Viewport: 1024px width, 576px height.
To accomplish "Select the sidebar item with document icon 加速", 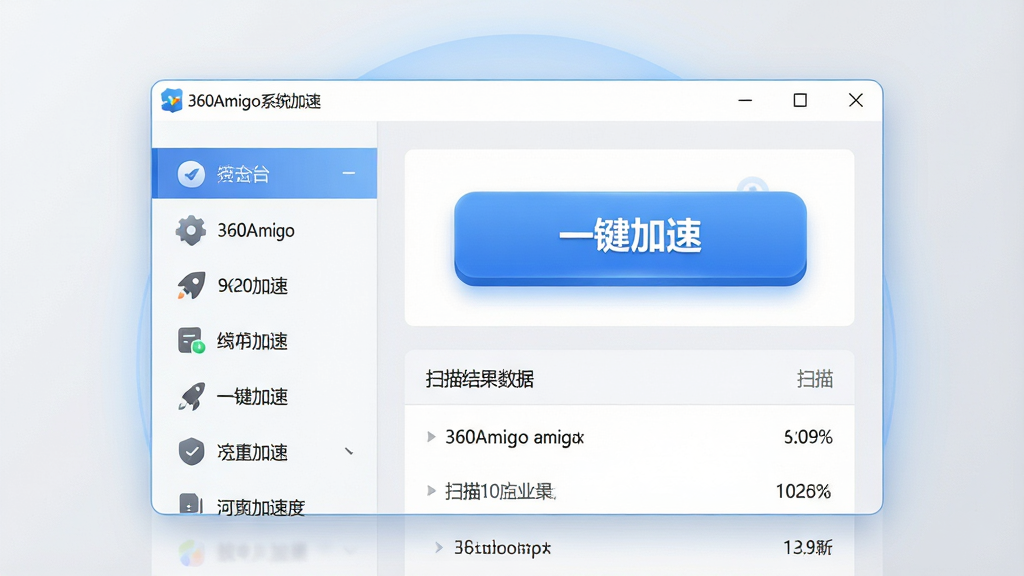I will point(264,341).
